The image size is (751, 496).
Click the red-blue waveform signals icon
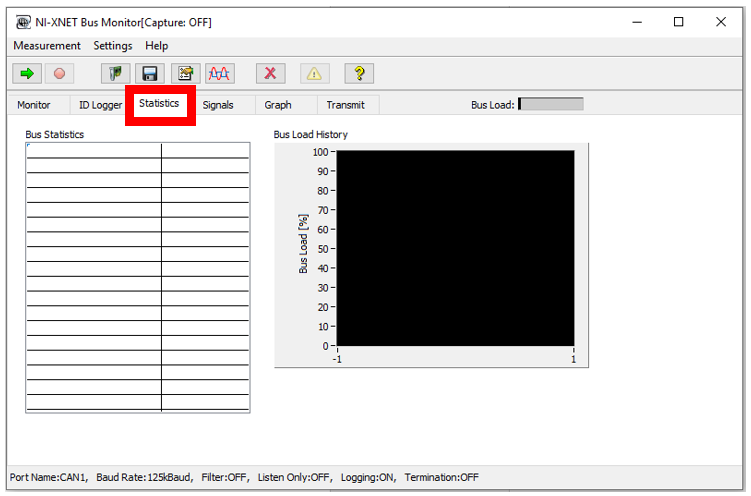coord(219,73)
